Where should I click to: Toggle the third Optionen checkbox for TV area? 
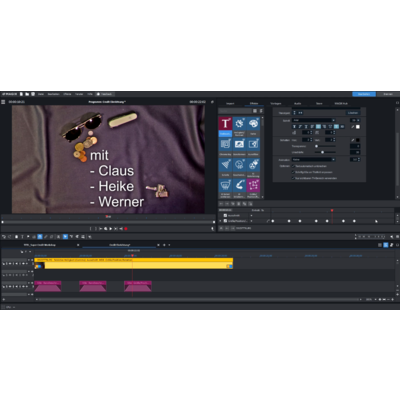[293, 178]
